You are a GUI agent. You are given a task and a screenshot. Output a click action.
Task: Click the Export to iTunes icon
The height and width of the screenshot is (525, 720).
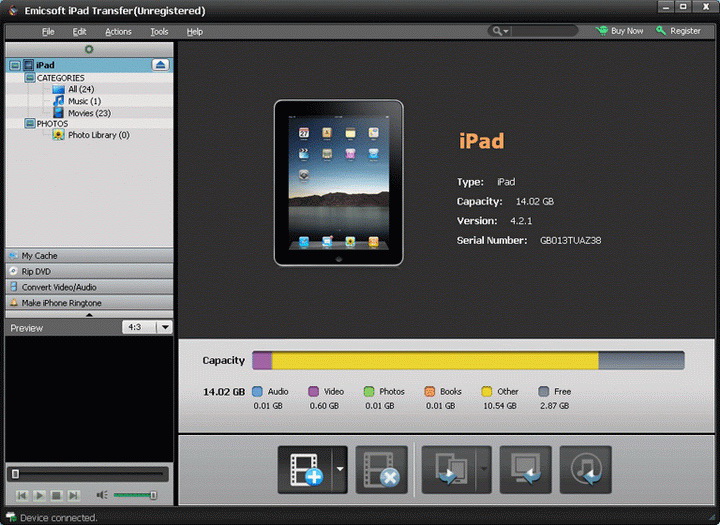[585, 469]
